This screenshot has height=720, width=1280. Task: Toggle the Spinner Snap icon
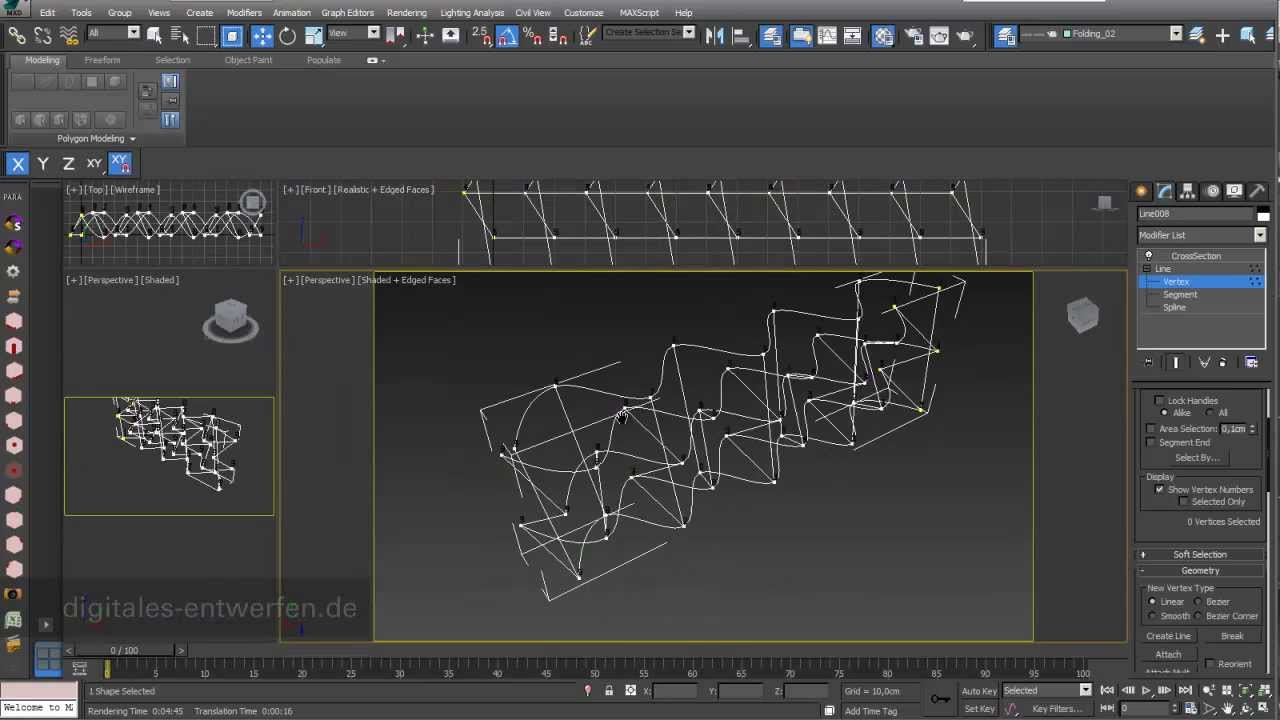click(559, 35)
